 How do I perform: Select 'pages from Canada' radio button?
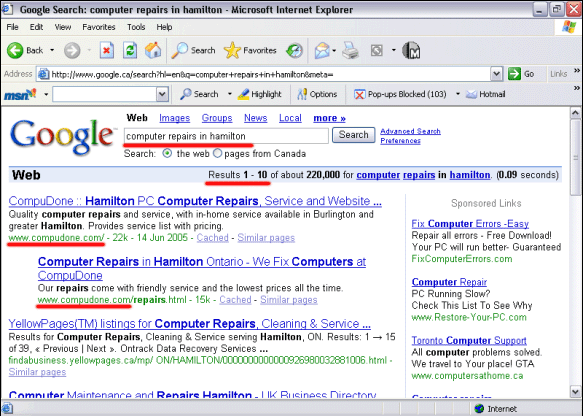coord(218,153)
